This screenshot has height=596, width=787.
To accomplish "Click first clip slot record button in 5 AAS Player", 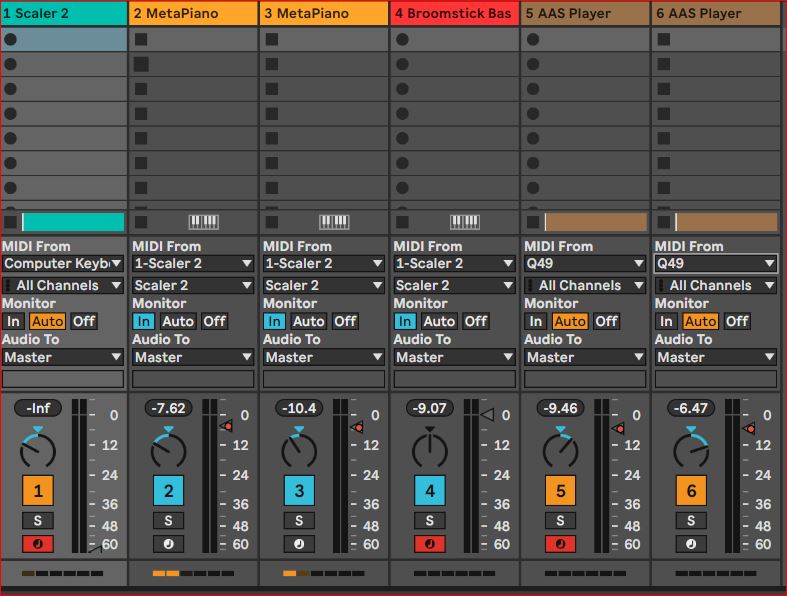I will 533,39.
